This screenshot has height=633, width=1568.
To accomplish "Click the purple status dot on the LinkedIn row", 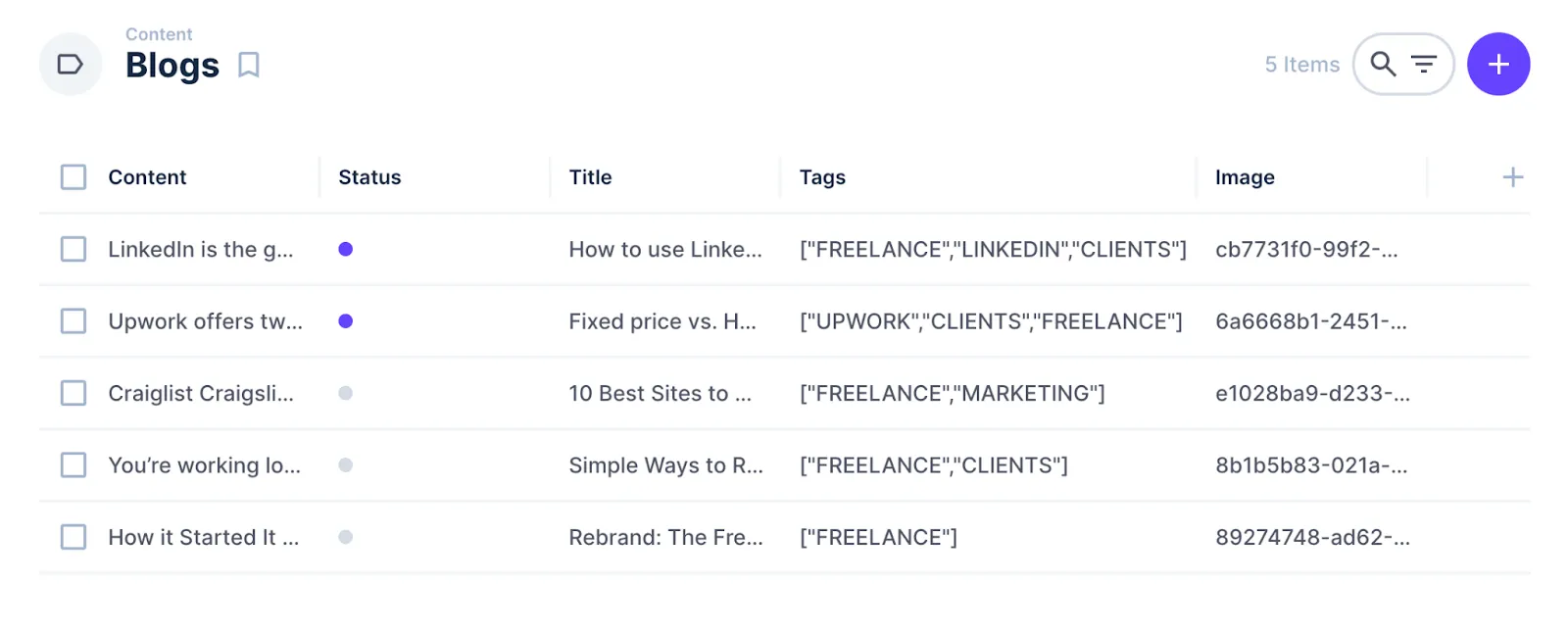I will [345, 249].
